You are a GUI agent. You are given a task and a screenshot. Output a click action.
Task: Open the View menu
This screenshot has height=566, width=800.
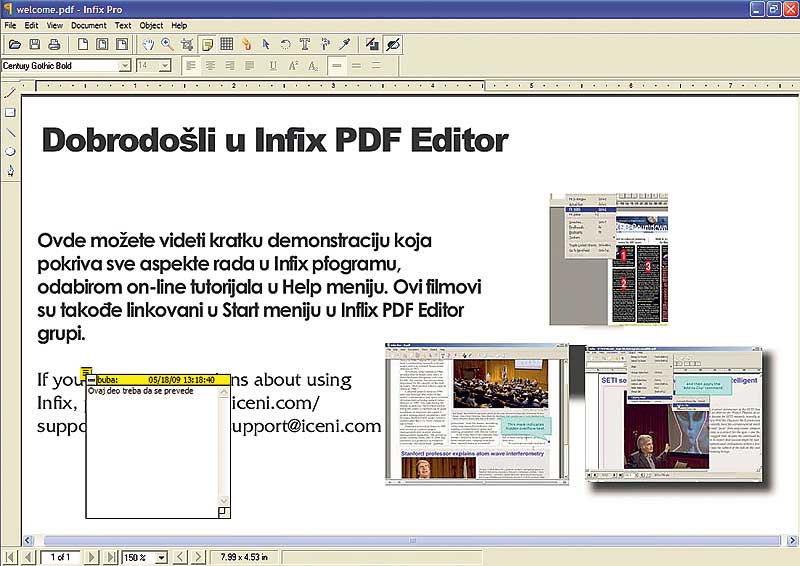pyautogui.click(x=55, y=26)
